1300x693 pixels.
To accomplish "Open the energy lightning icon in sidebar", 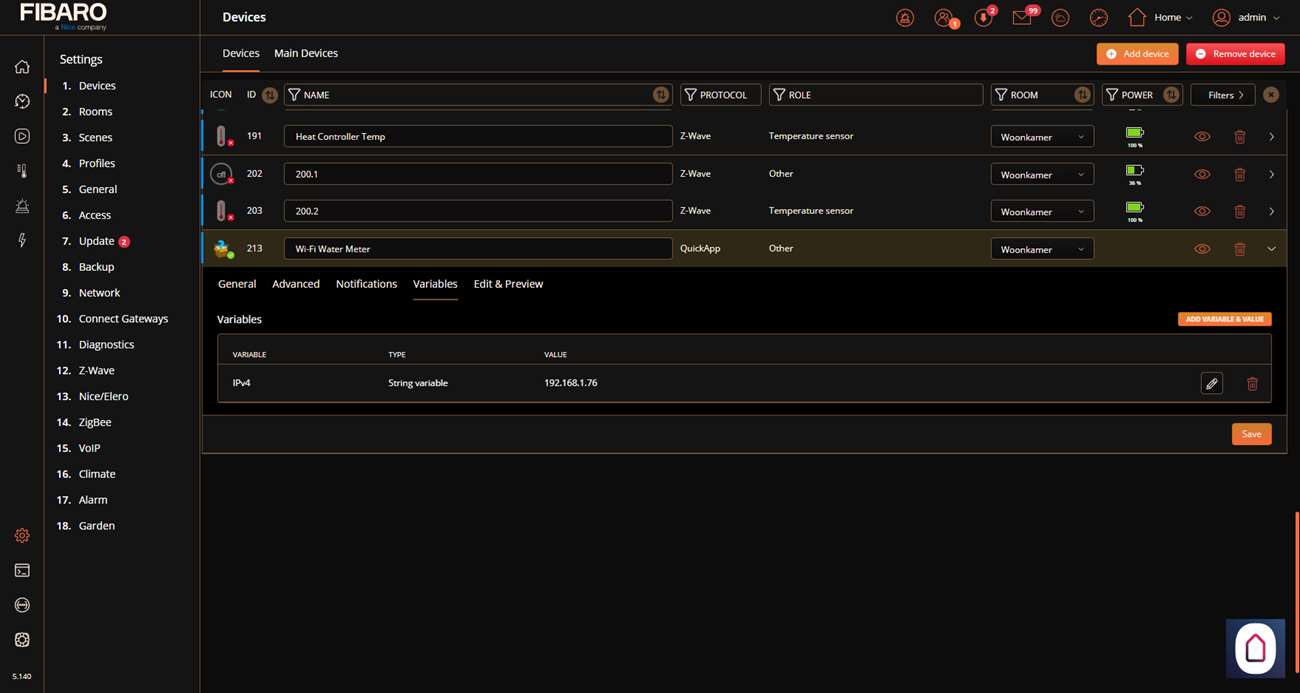I will click(22, 240).
